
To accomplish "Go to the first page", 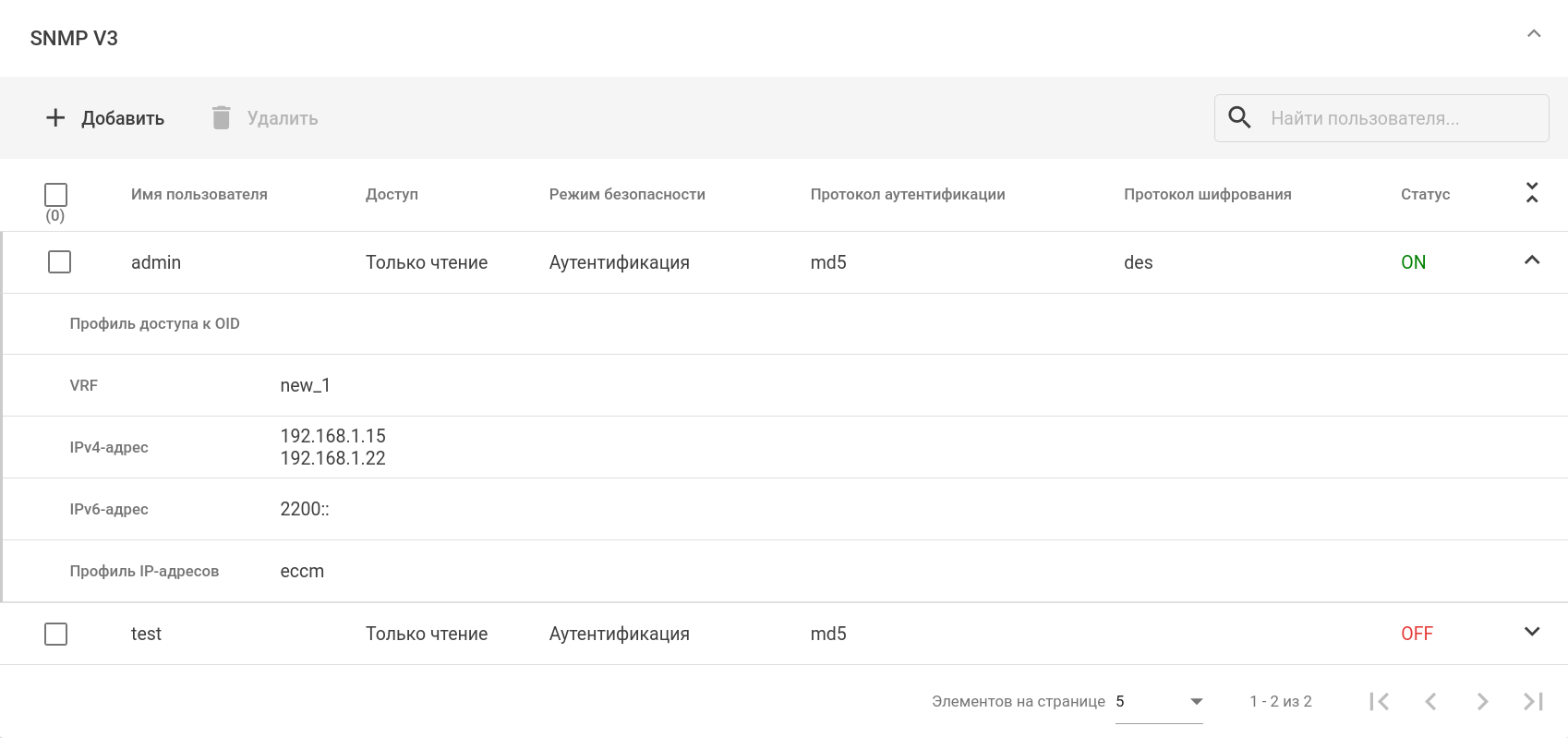I will pyautogui.click(x=1380, y=702).
